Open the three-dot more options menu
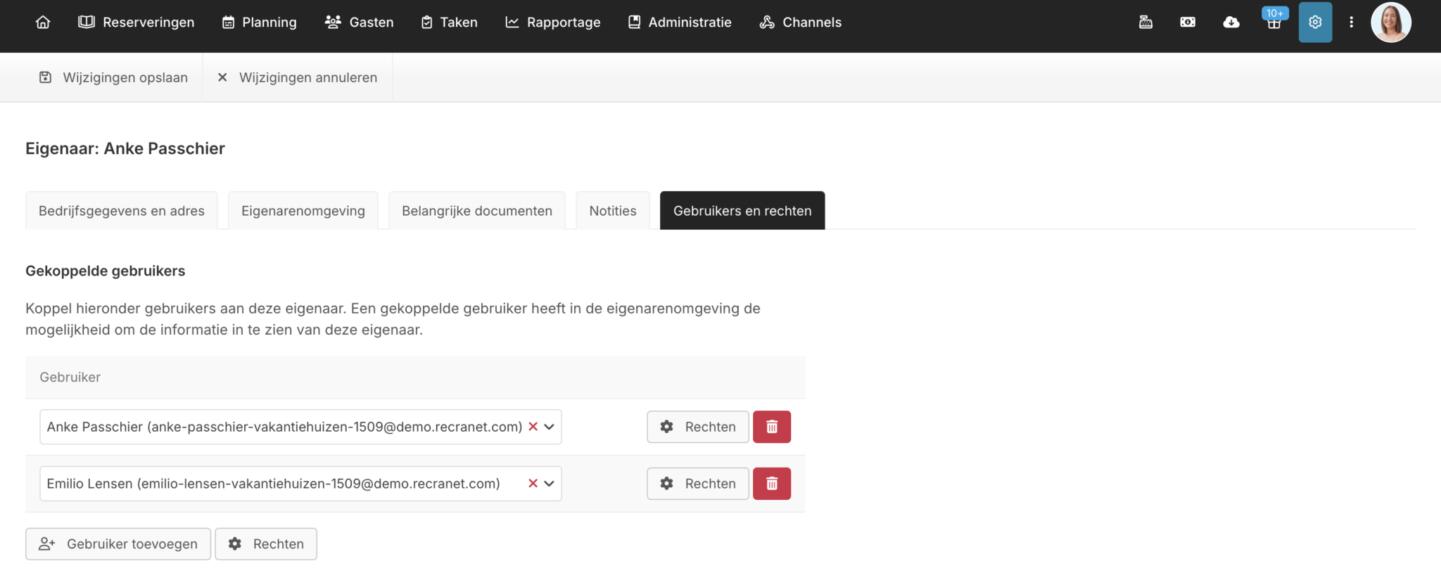 click(1351, 22)
